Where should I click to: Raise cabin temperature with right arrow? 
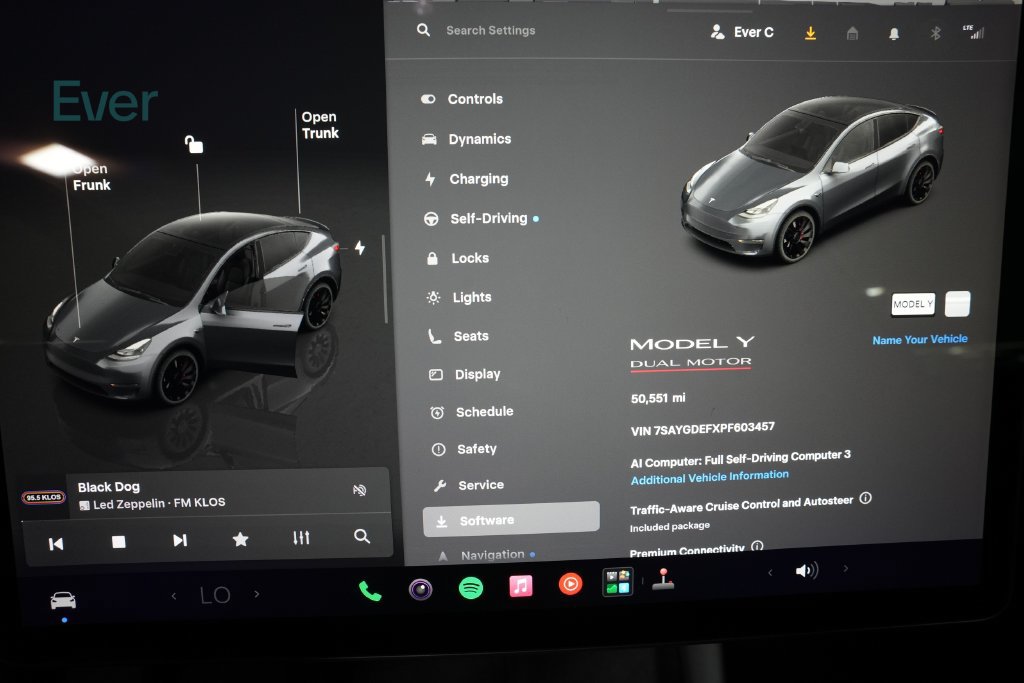pyautogui.click(x=257, y=594)
